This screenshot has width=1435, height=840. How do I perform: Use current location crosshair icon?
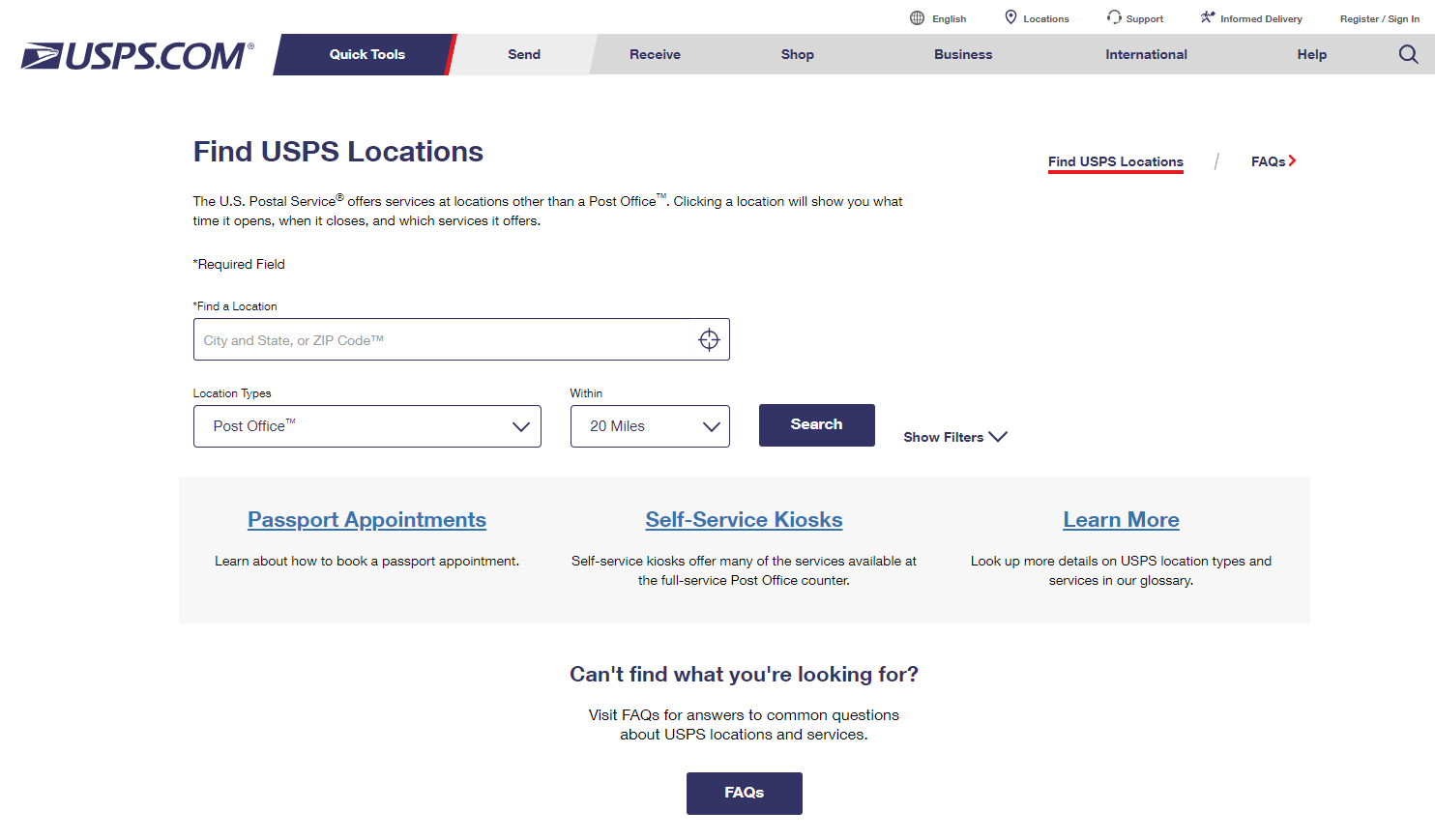coord(709,340)
